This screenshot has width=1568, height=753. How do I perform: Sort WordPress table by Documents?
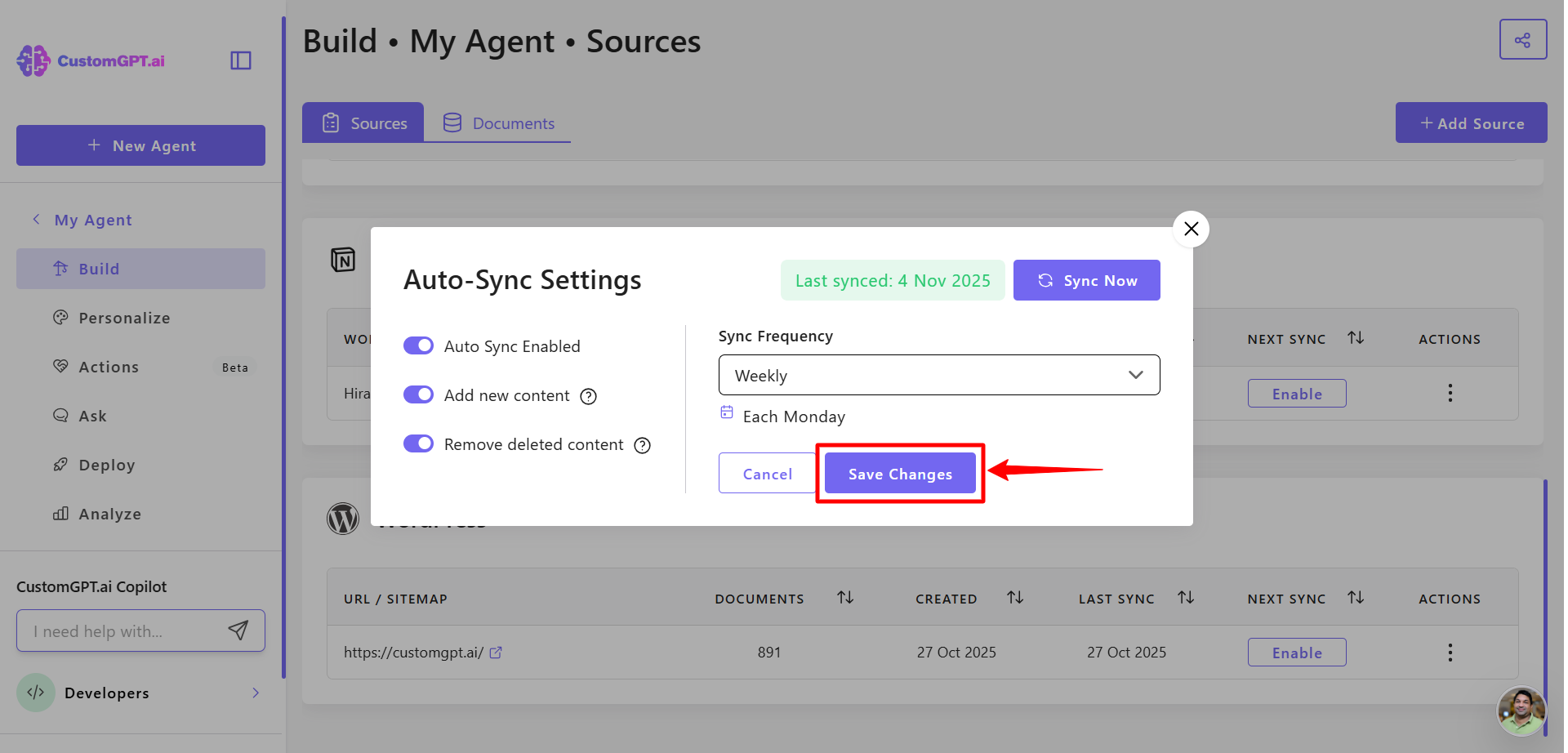tap(845, 598)
